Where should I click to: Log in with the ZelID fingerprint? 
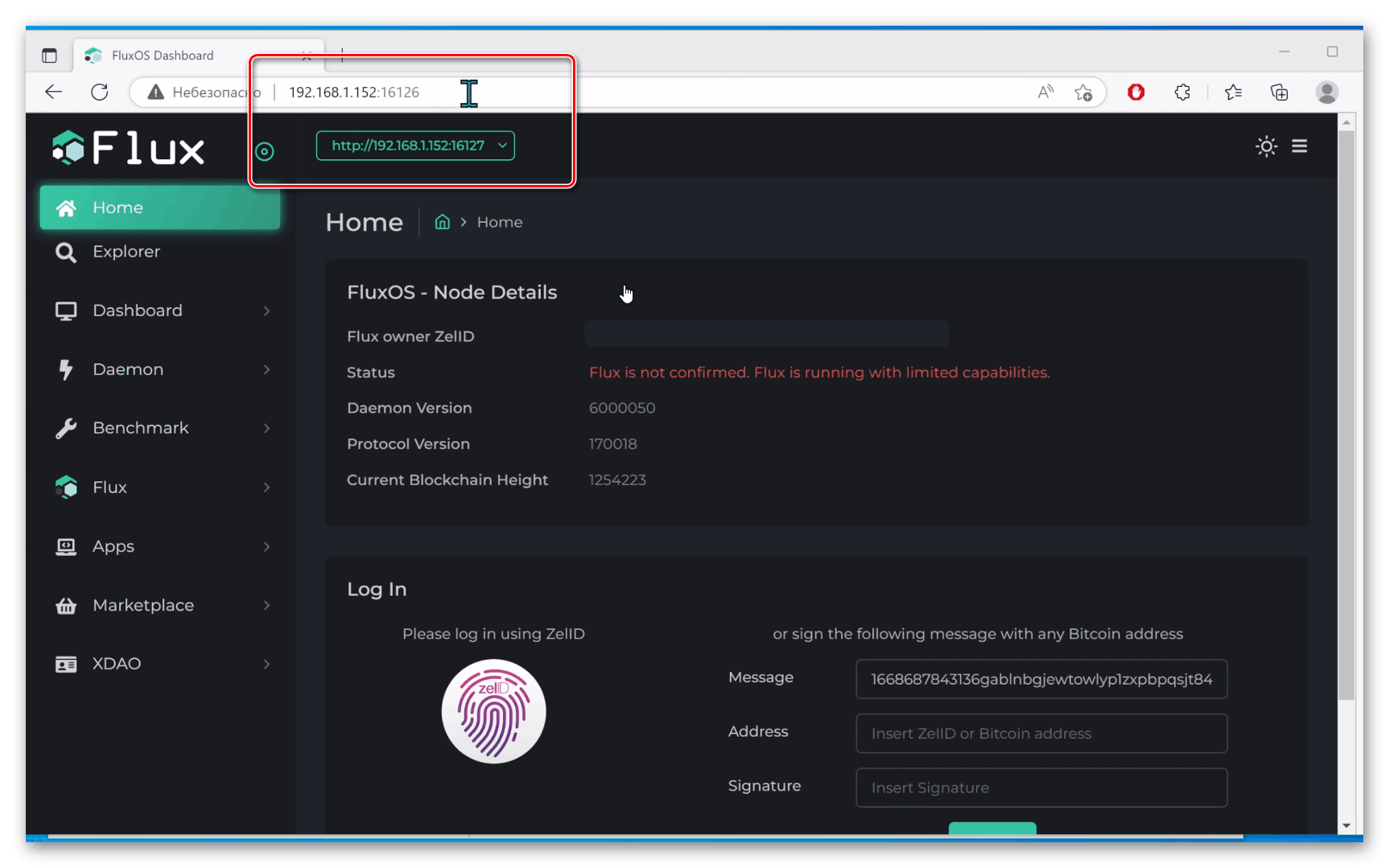click(494, 711)
